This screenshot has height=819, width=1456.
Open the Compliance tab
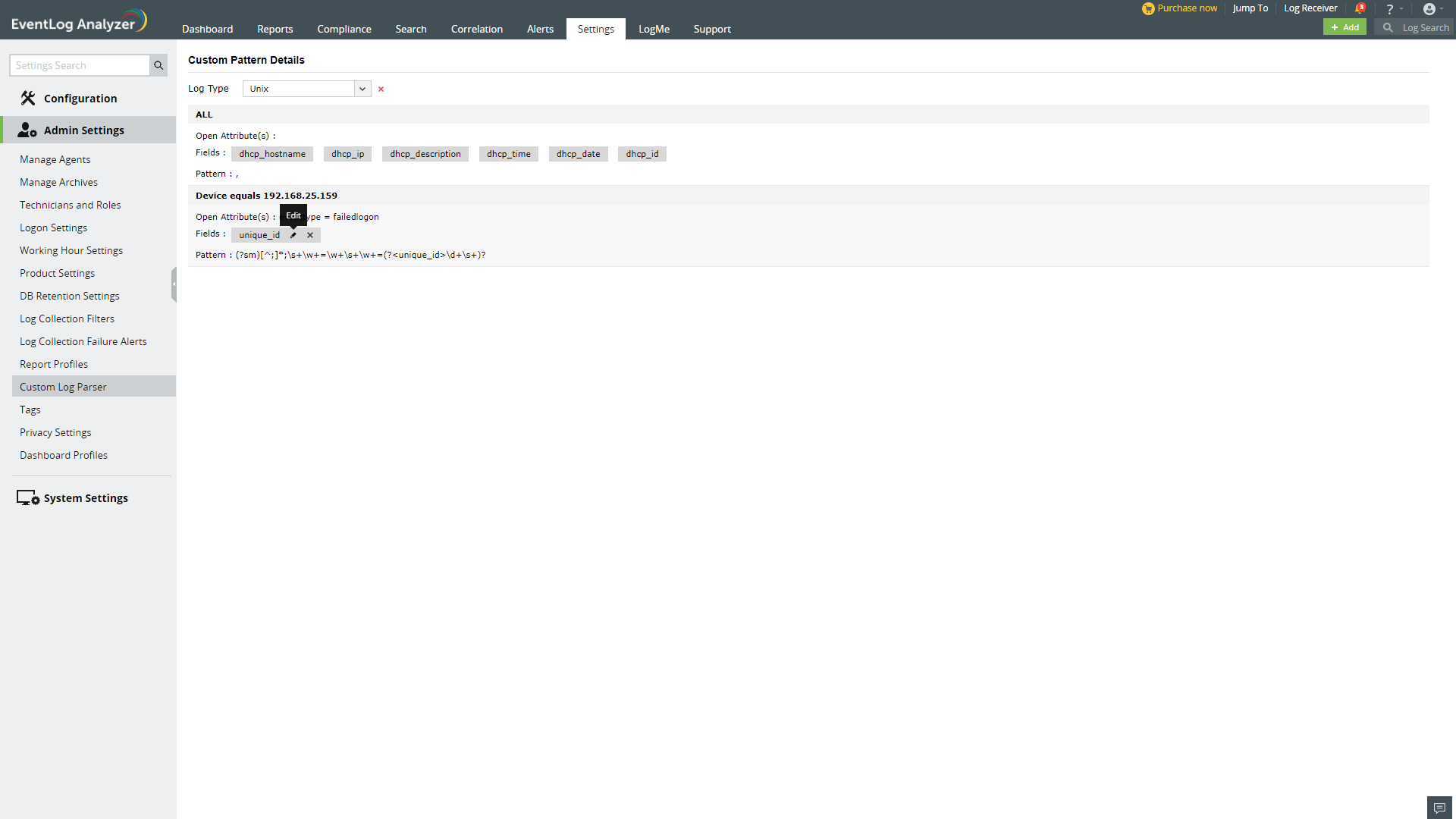(344, 29)
